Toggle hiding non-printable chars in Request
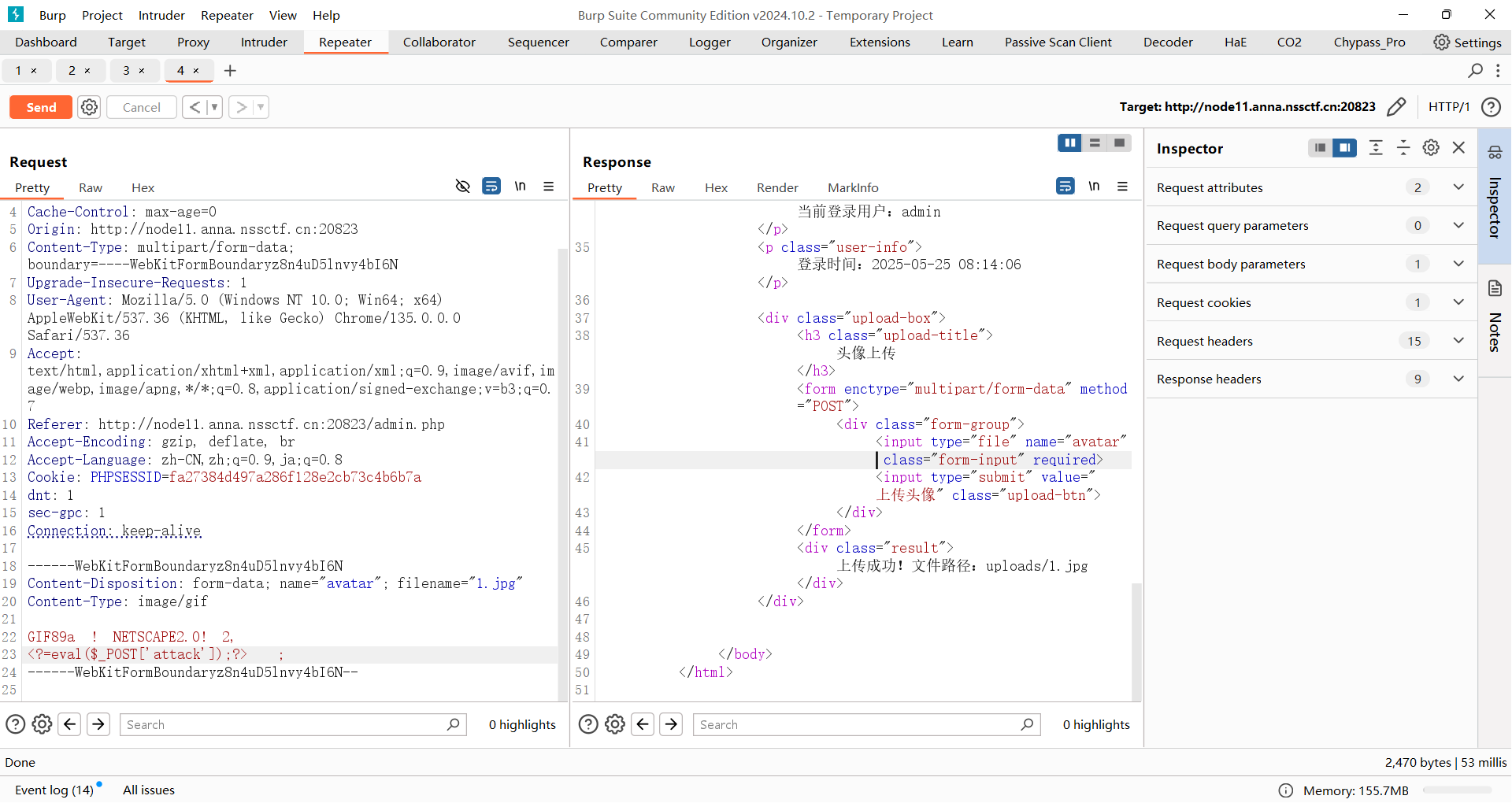 (x=463, y=187)
